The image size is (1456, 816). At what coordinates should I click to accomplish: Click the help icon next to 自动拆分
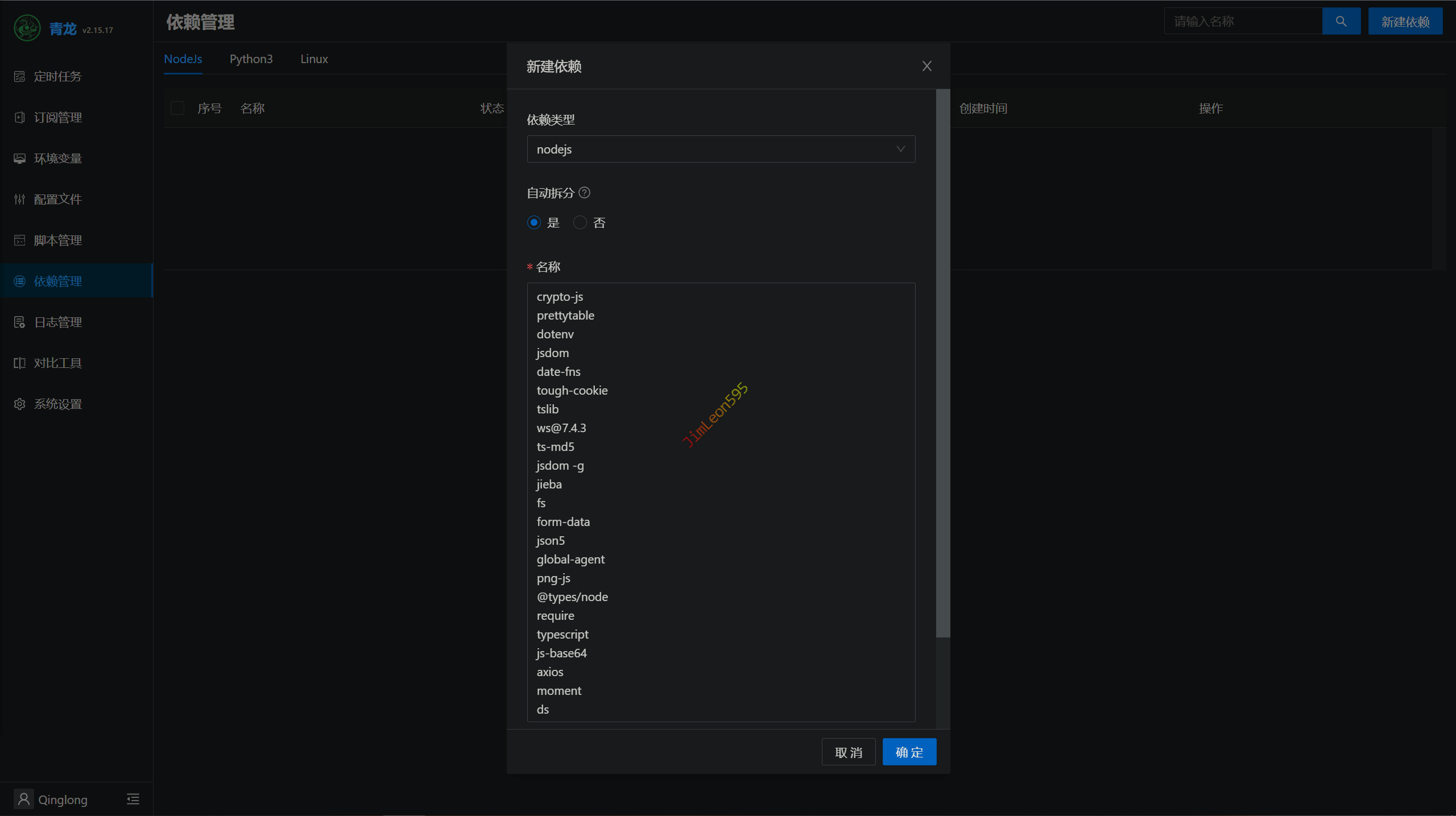click(x=584, y=193)
